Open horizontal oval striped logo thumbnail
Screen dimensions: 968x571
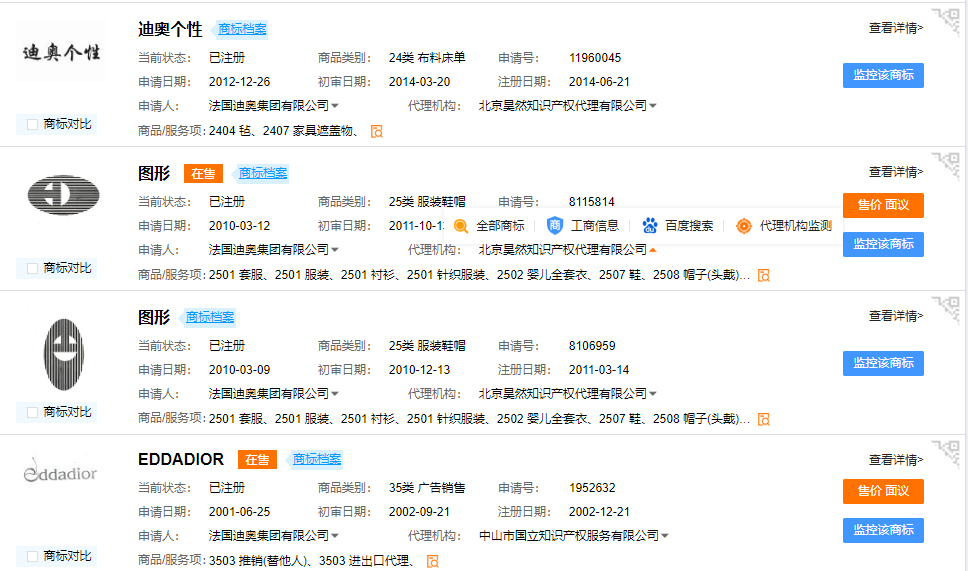click(x=64, y=195)
